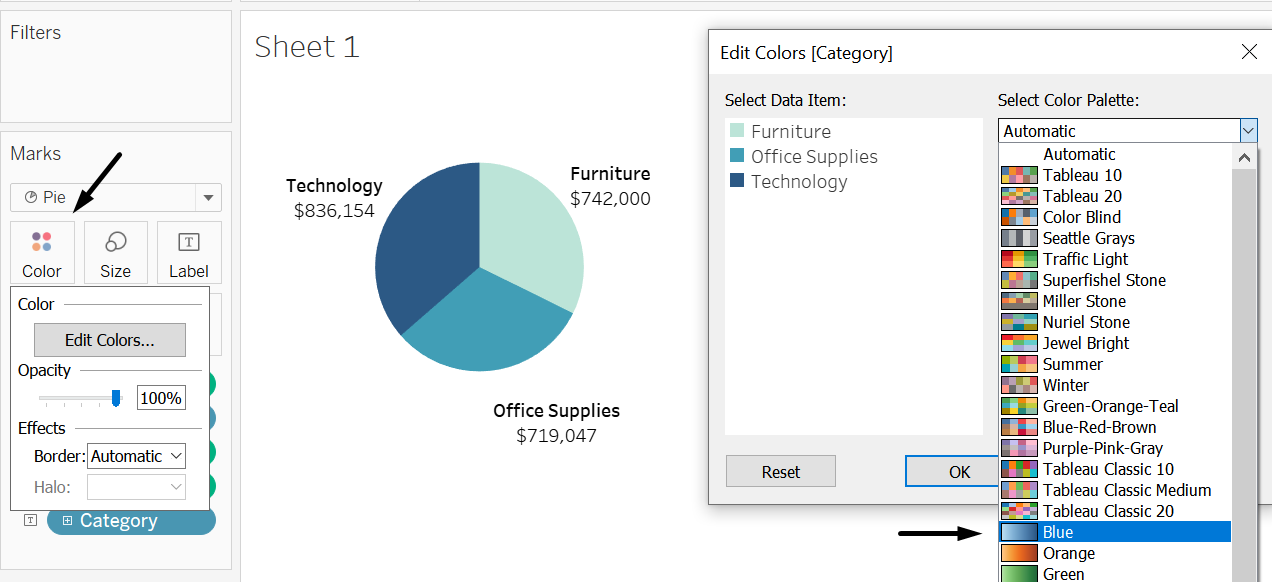Viewport: 1272px width, 582px height.
Task: Expand the Category pill plus icon
Action: (x=67, y=521)
